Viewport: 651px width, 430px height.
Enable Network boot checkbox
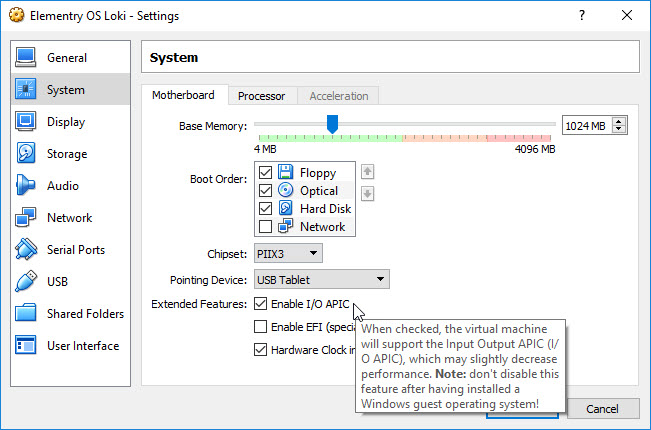pyautogui.click(x=265, y=227)
